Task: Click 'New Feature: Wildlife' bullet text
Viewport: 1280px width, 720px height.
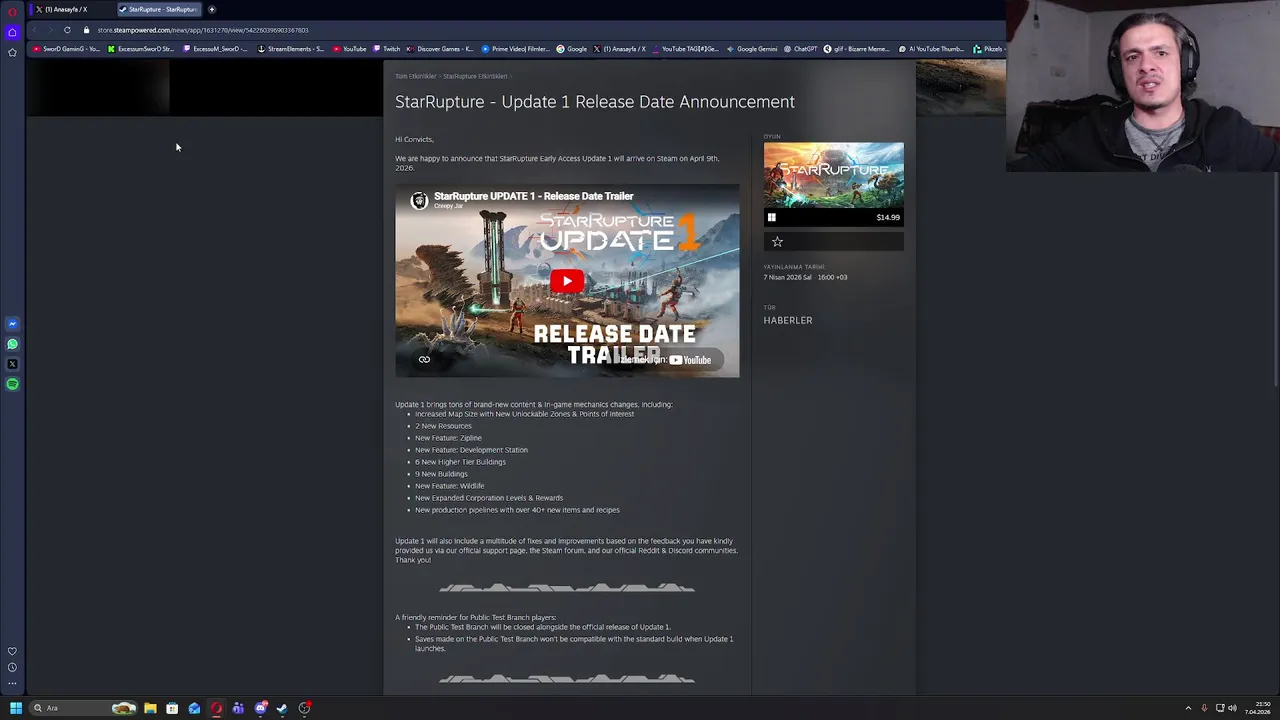Action: [x=450, y=486]
